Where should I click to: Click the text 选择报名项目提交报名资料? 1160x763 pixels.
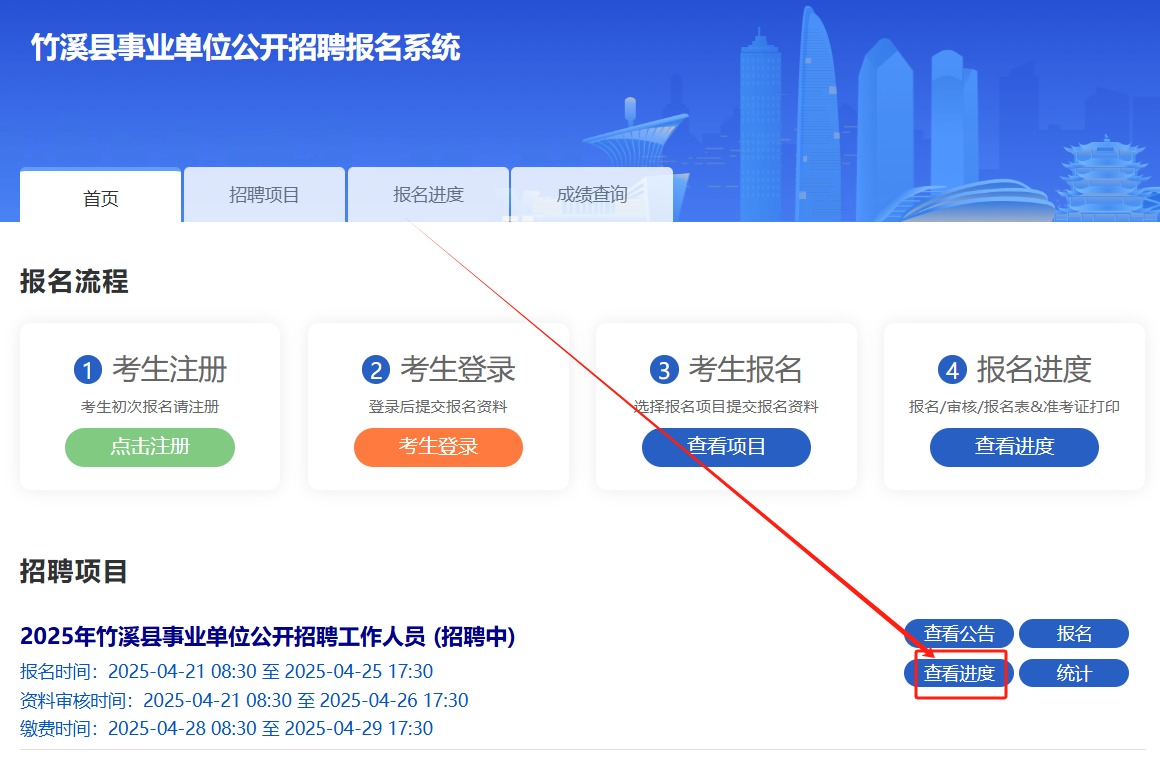tap(726, 407)
